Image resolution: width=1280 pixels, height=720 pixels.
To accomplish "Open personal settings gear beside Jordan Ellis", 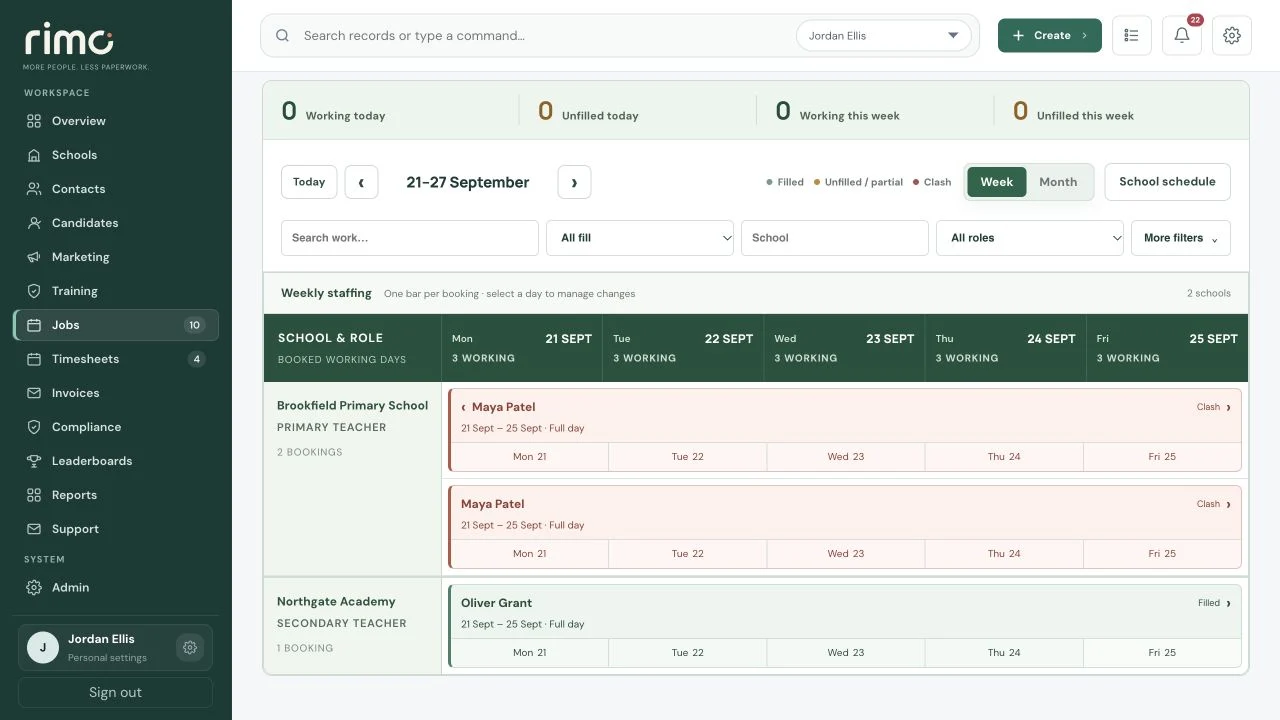I will (x=190, y=648).
